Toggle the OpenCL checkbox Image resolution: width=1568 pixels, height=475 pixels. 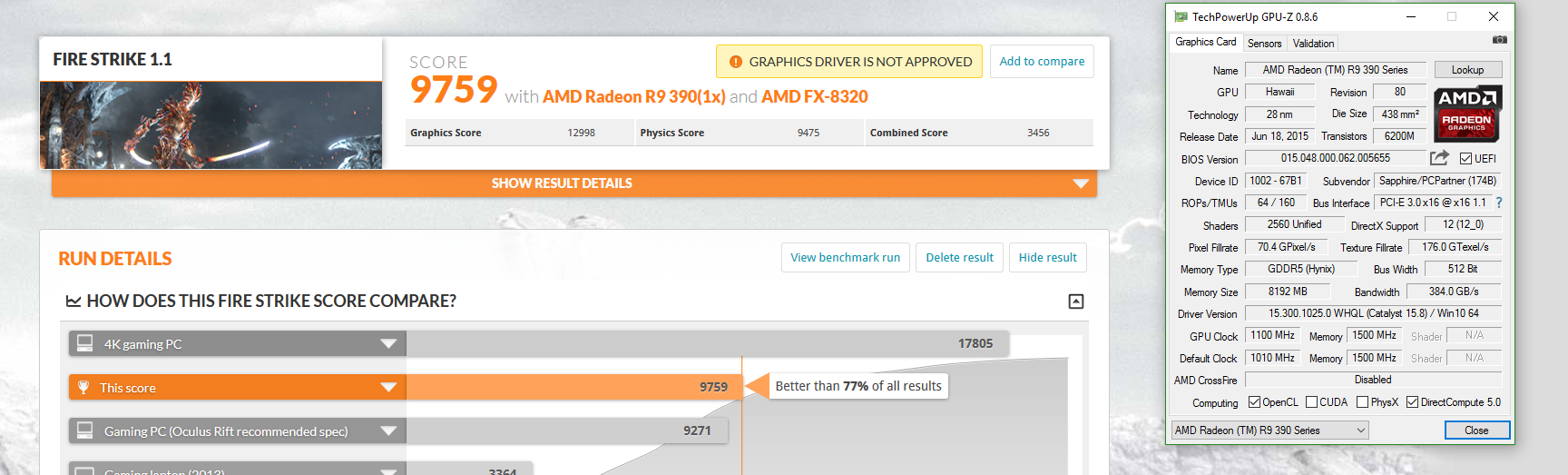pos(1254,402)
